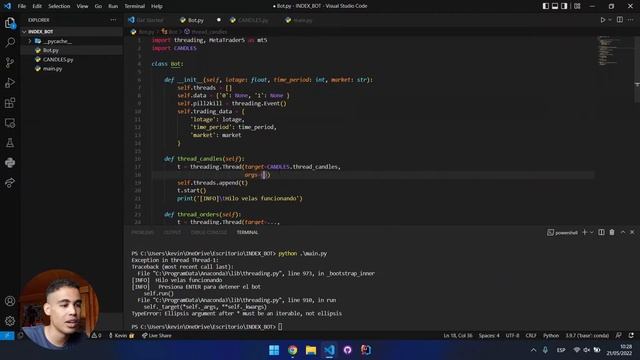This screenshot has width=640, height=360.
Task: Change indentation via Spaces: 4
Action: (489, 336)
